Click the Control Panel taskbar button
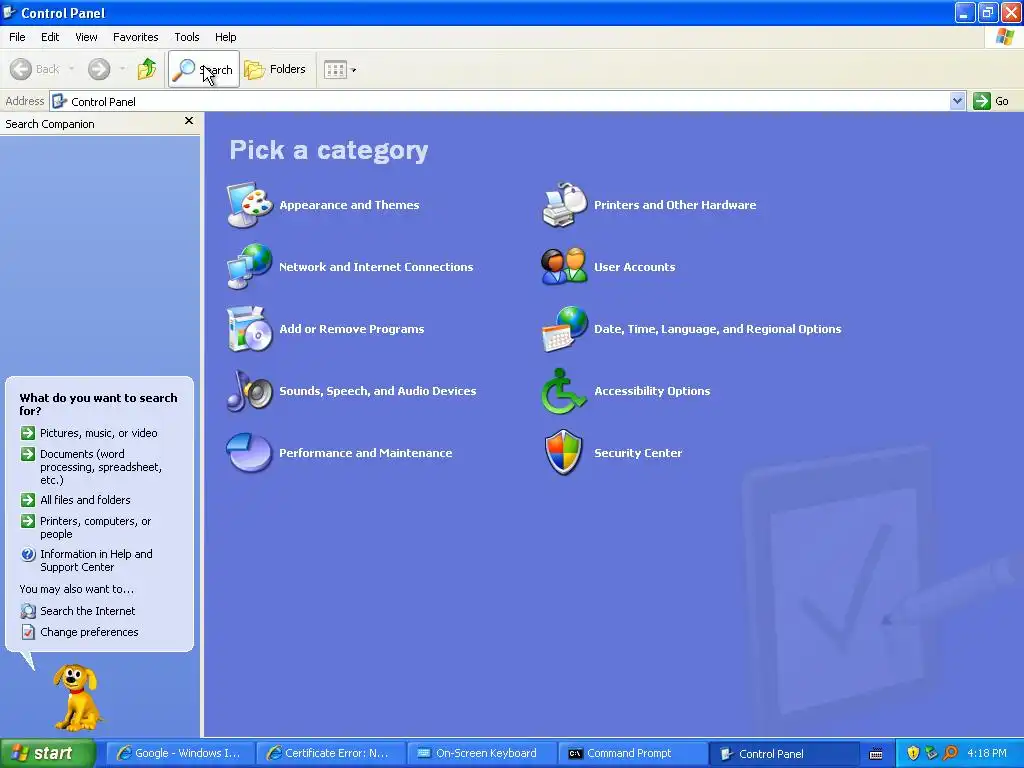The width and height of the screenshot is (1024, 768). 784,754
